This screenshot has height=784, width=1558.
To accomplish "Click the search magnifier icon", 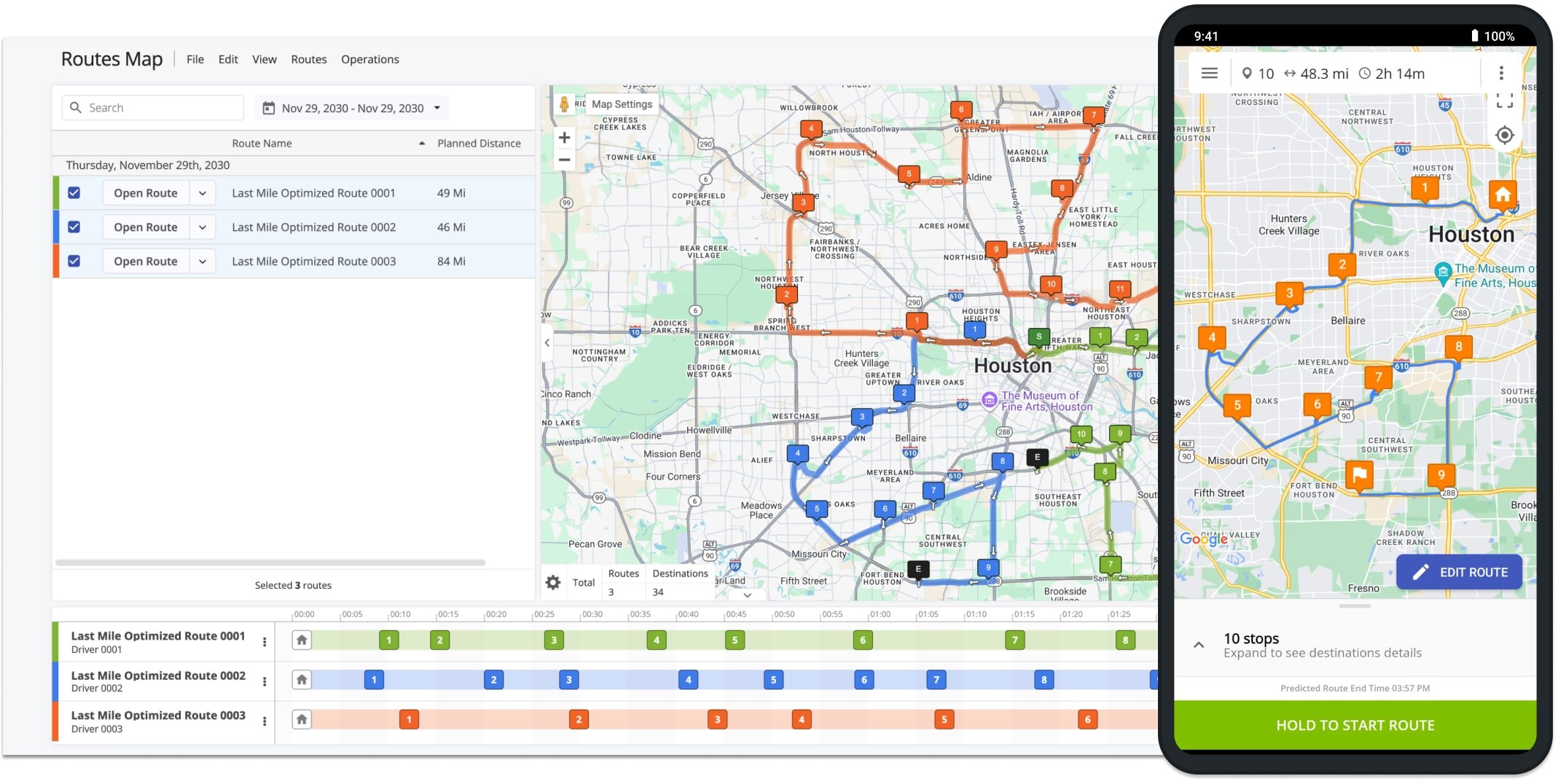I will click(x=75, y=108).
